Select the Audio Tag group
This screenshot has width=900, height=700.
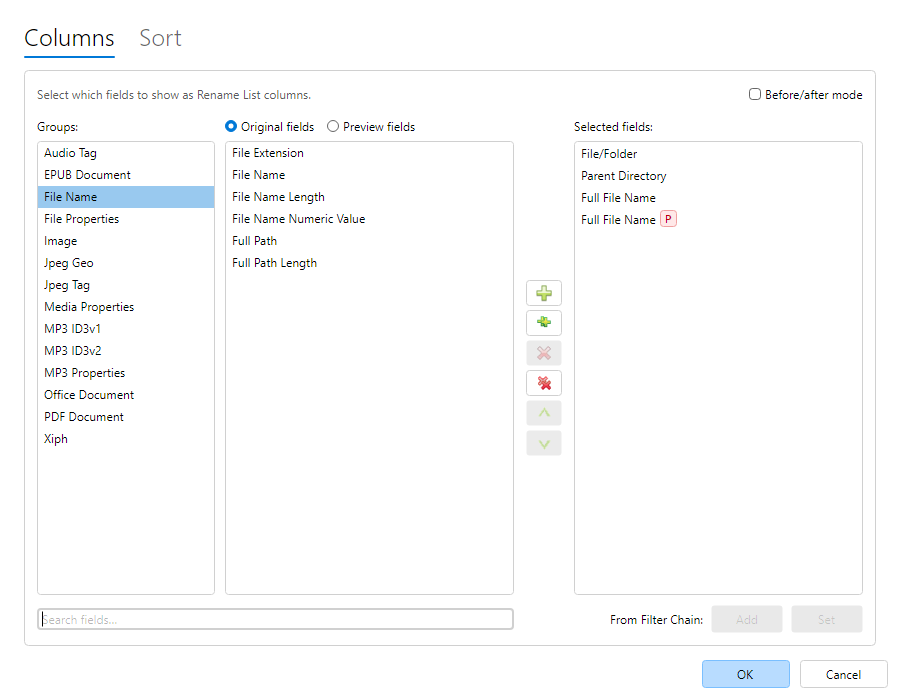pos(126,153)
